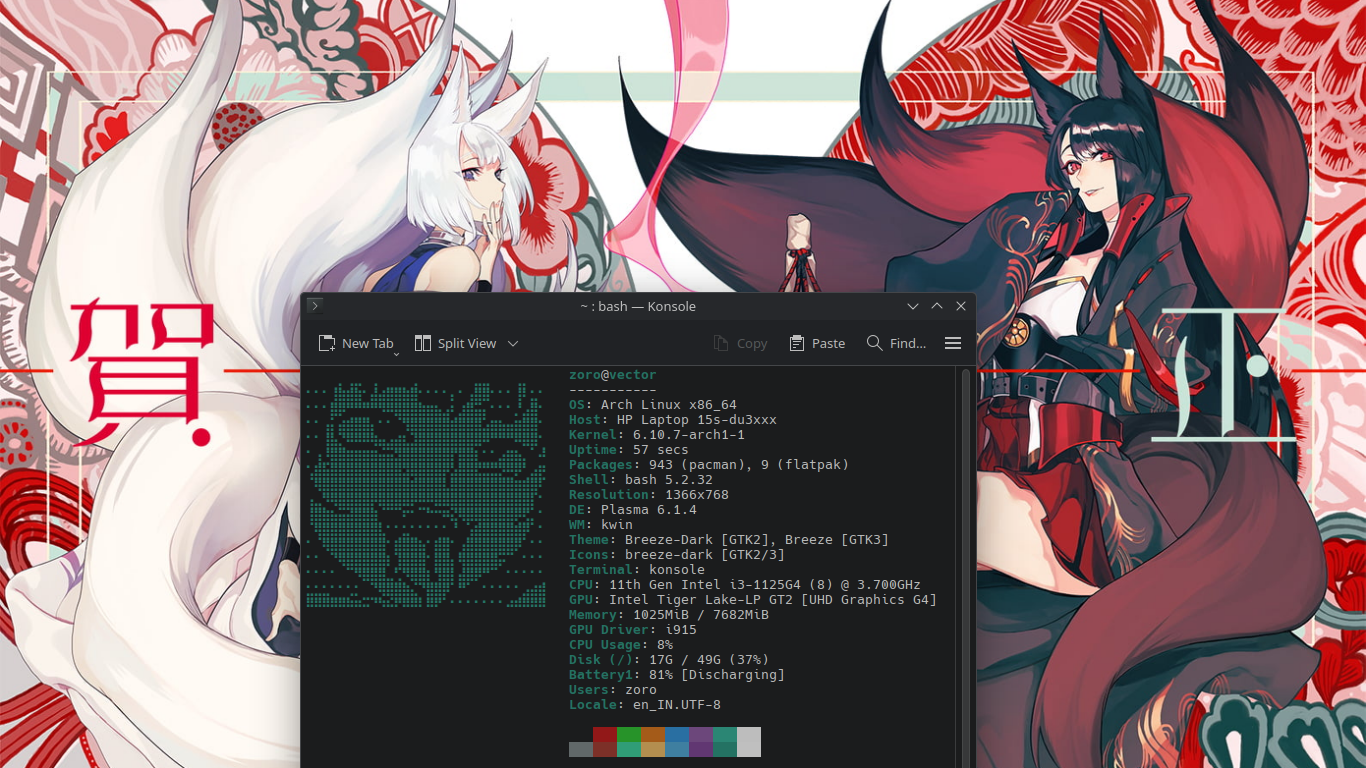Click the Konsole vertical scrollbar
This screenshot has height=768, width=1366.
coord(966,567)
